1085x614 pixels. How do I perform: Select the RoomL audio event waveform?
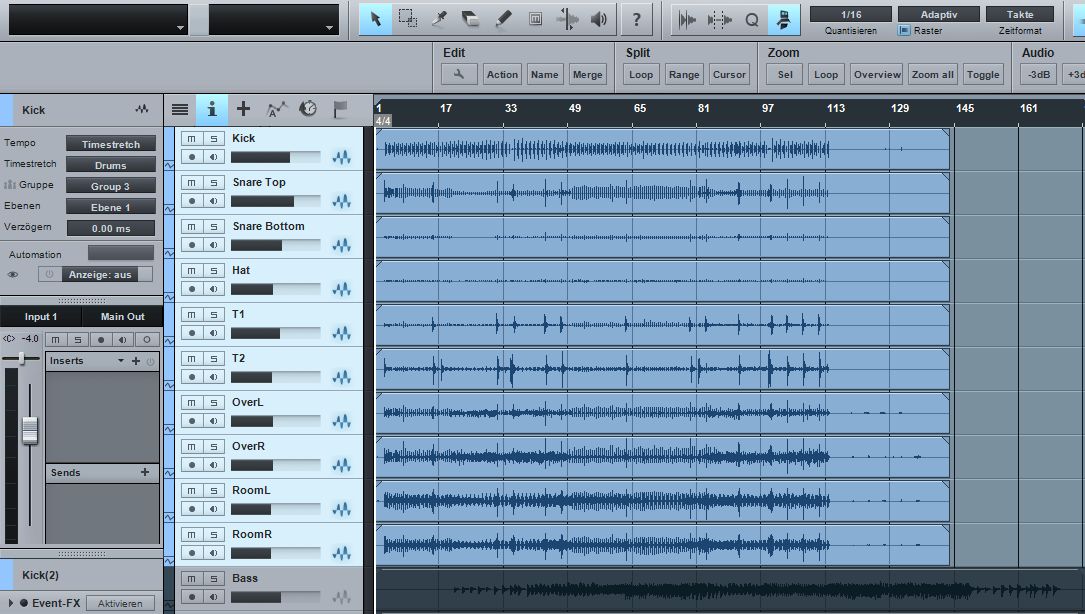(x=663, y=500)
